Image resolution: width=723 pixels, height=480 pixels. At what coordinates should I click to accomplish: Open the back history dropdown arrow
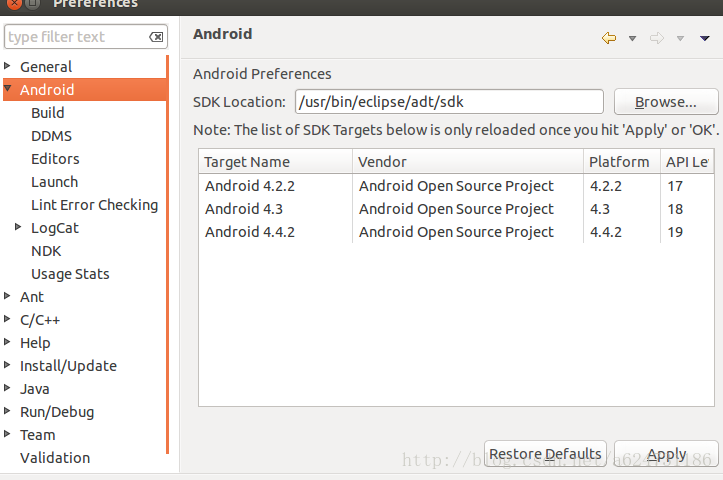[x=633, y=39]
